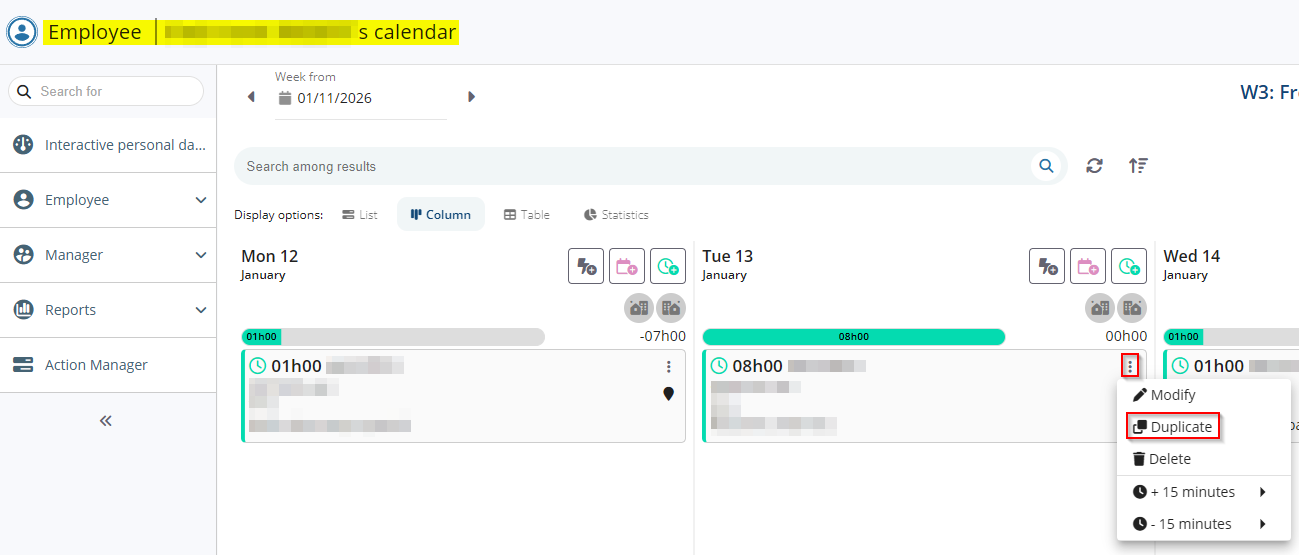The image size is (1299, 555).
Task: Refresh the calendar results
Action: [x=1094, y=166]
